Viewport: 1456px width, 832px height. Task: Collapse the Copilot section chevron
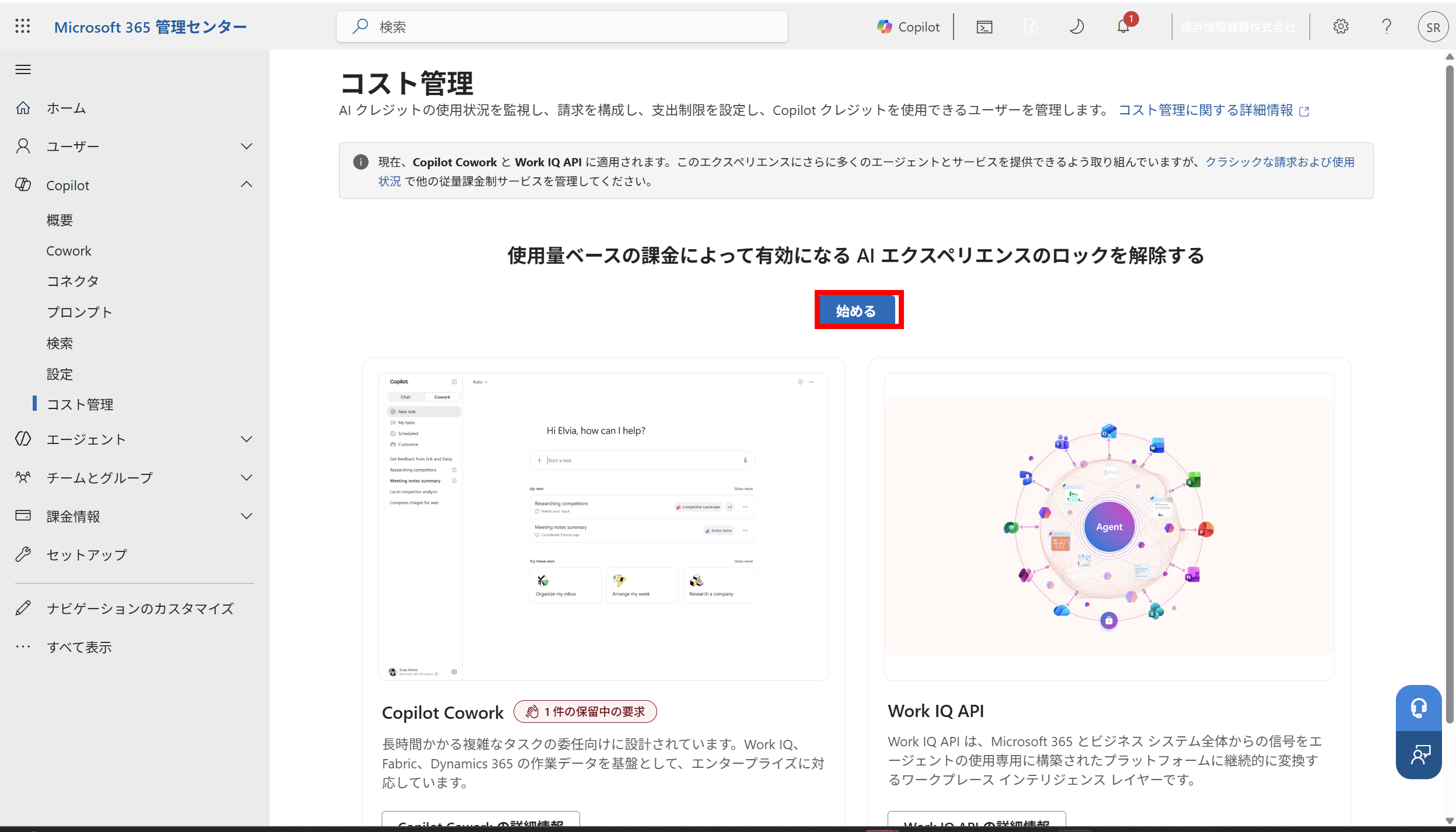[x=246, y=185]
